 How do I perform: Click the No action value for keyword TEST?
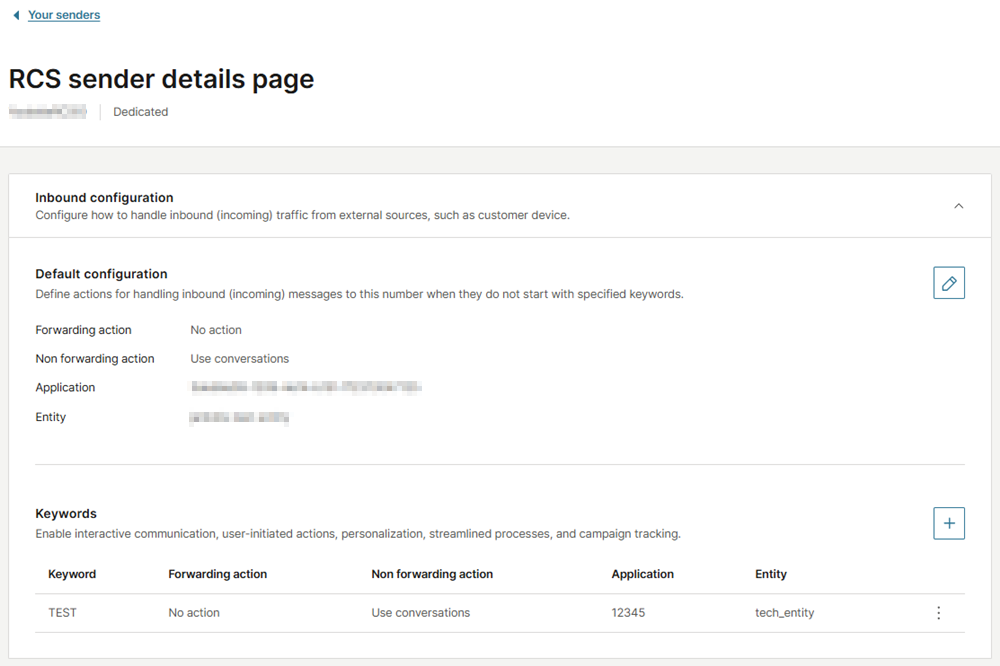coord(194,612)
